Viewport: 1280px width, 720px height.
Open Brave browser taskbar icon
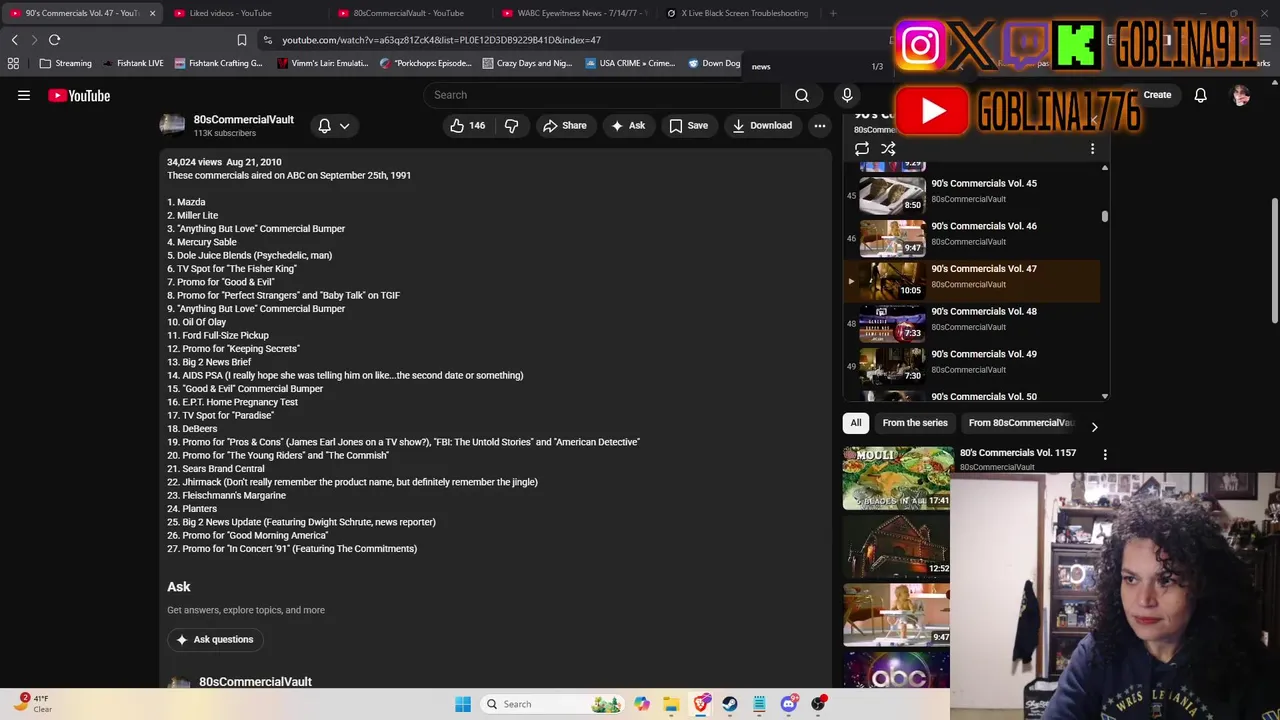[x=701, y=704]
